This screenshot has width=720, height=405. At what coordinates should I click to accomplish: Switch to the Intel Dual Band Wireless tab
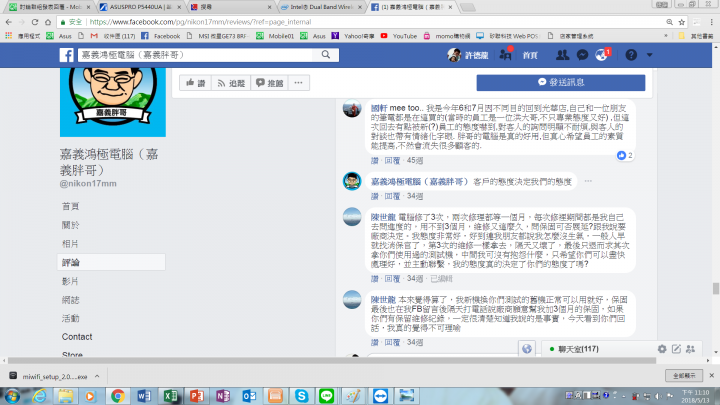(x=321, y=7)
